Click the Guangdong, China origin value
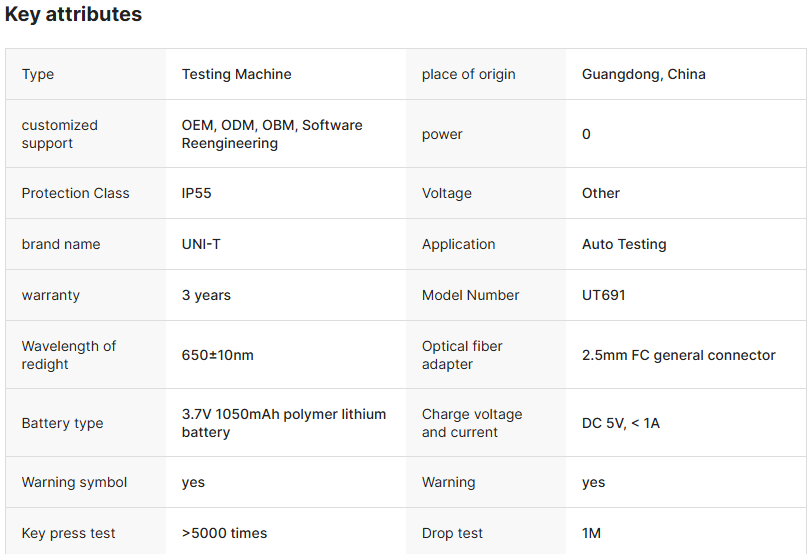This screenshot has height=554, width=808. pos(643,74)
